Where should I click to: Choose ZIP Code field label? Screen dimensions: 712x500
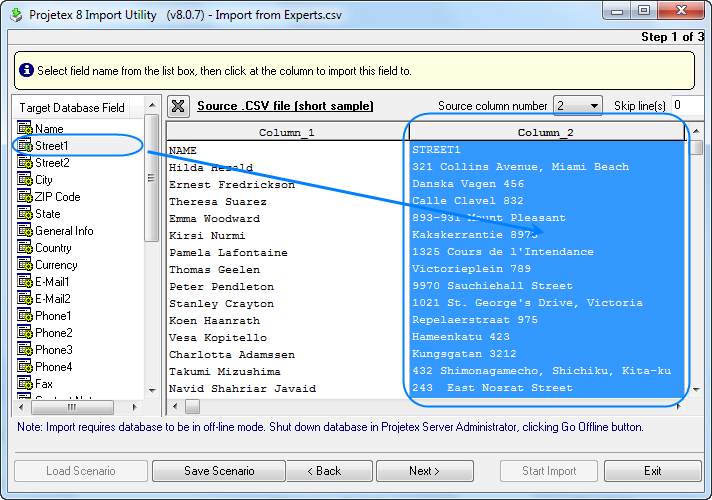point(57,197)
